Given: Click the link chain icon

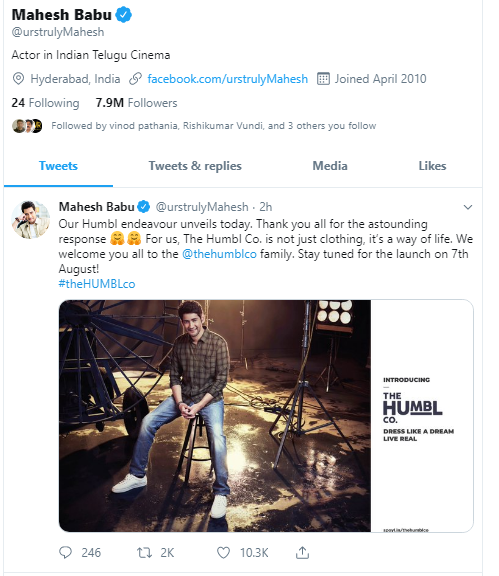Looking at the screenshot, I should [135, 79].
